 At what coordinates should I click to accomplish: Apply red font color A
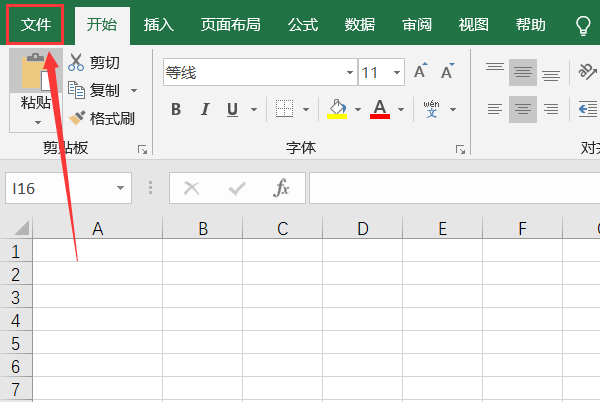coord(380,109)
